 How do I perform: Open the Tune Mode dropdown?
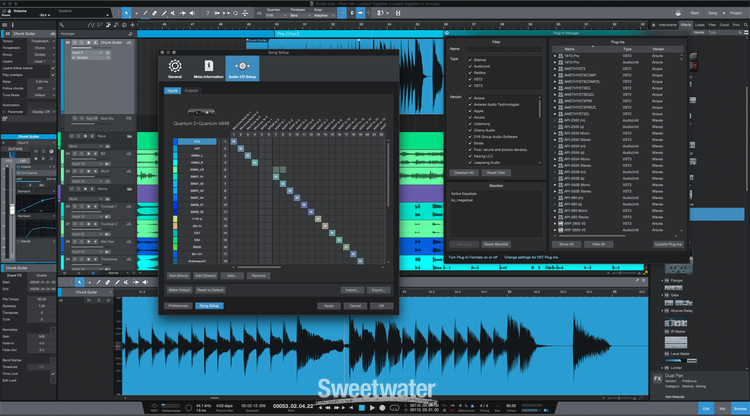(40, 94)
